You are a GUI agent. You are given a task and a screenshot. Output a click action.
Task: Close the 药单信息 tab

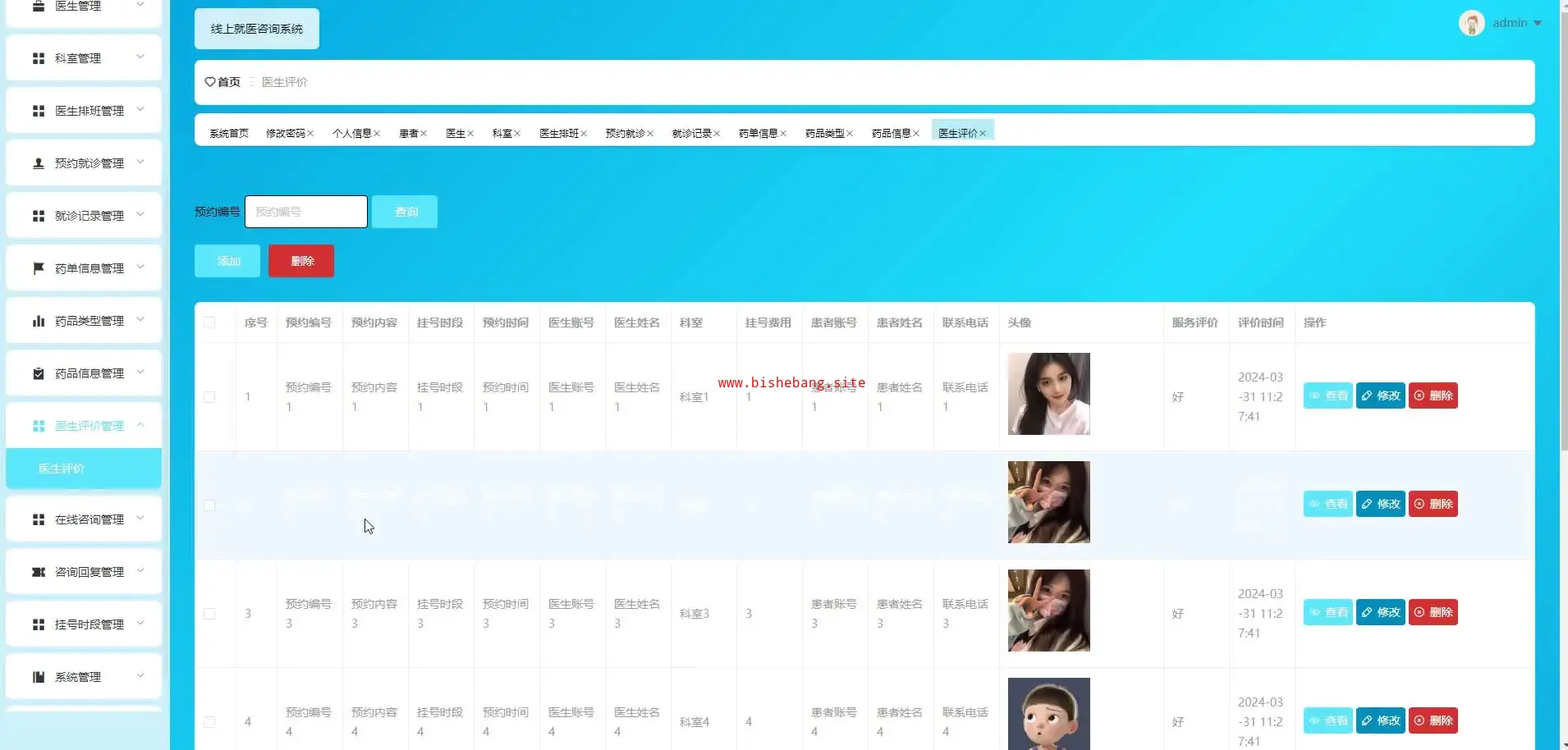pos(783,134)
